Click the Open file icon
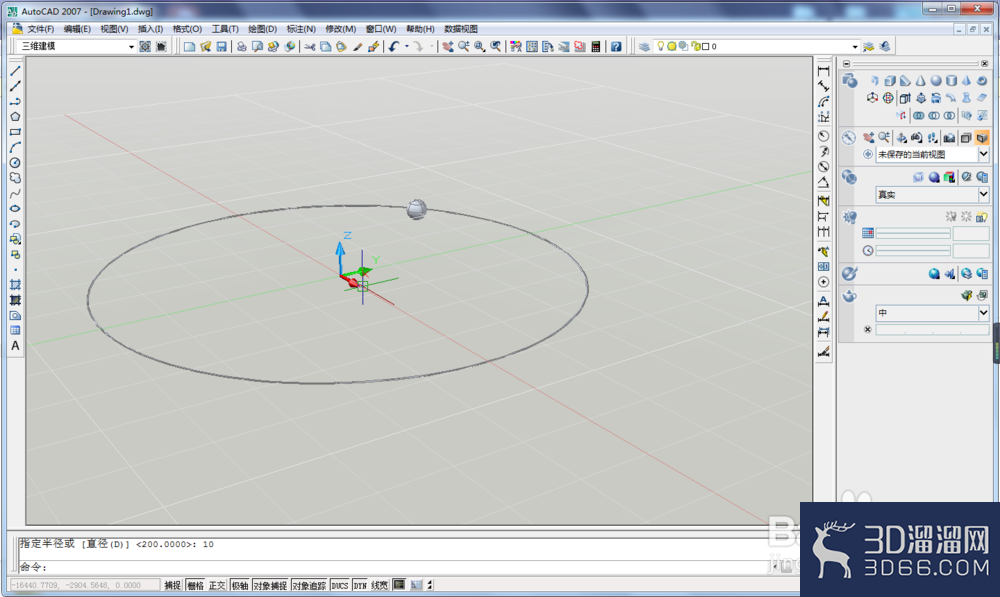The image size is (1000, 597). point(205,47)
